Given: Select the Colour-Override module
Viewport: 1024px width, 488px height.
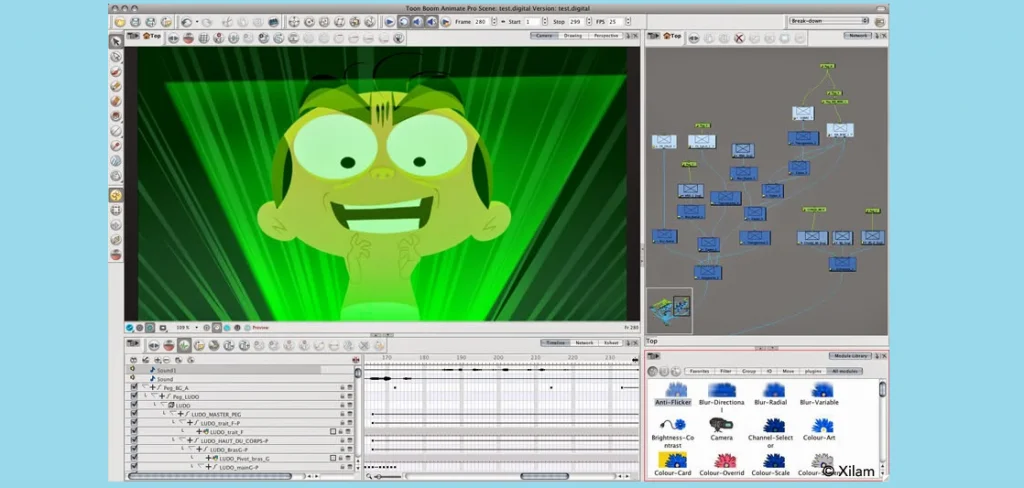Looking at the screenshot, I should 722,464.
